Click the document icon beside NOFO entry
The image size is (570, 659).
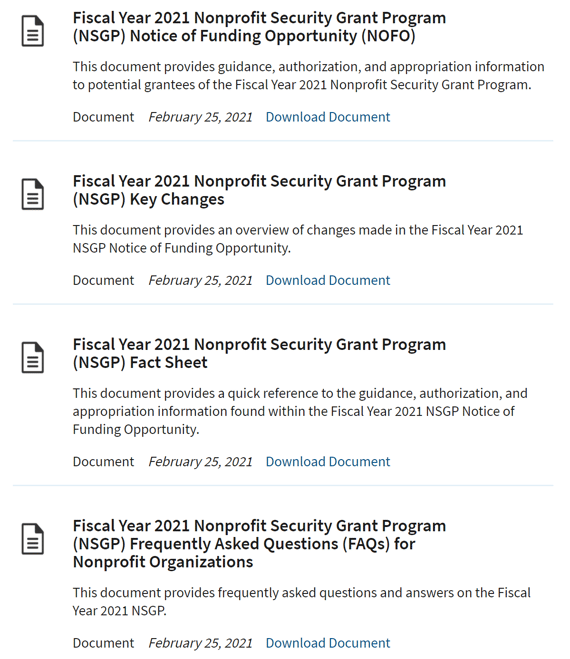(x=33, y=31)
